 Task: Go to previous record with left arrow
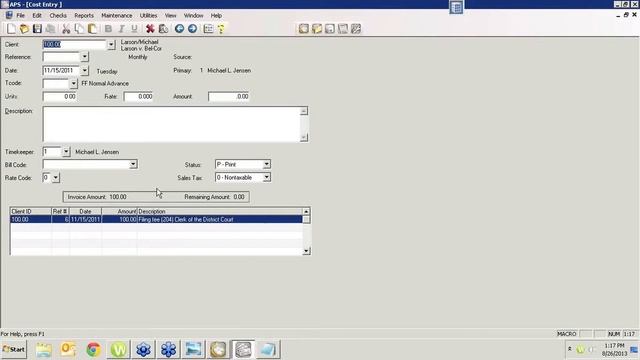(x=179, y=29)
